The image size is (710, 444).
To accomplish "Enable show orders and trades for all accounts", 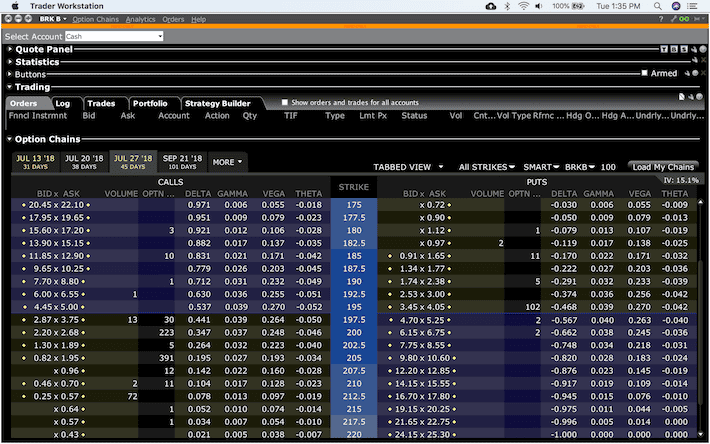I will (285, 103).
